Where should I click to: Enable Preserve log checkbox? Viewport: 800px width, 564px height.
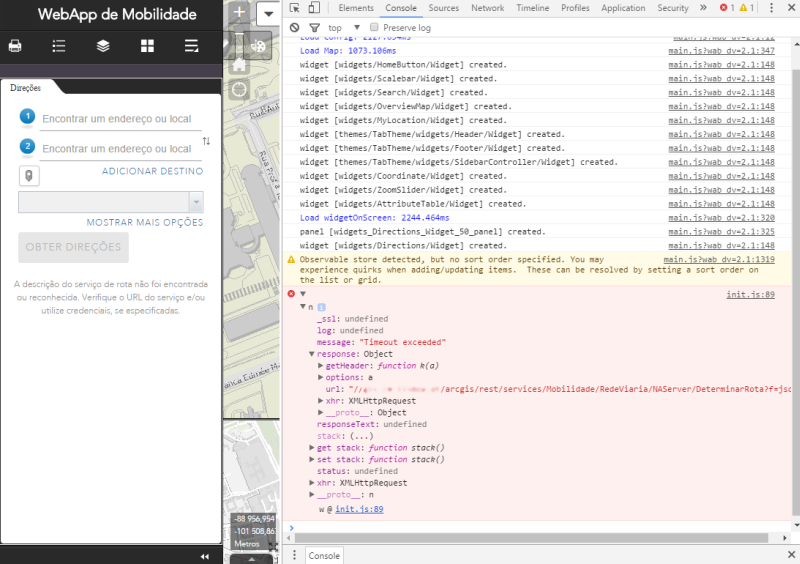coord(374,28)
